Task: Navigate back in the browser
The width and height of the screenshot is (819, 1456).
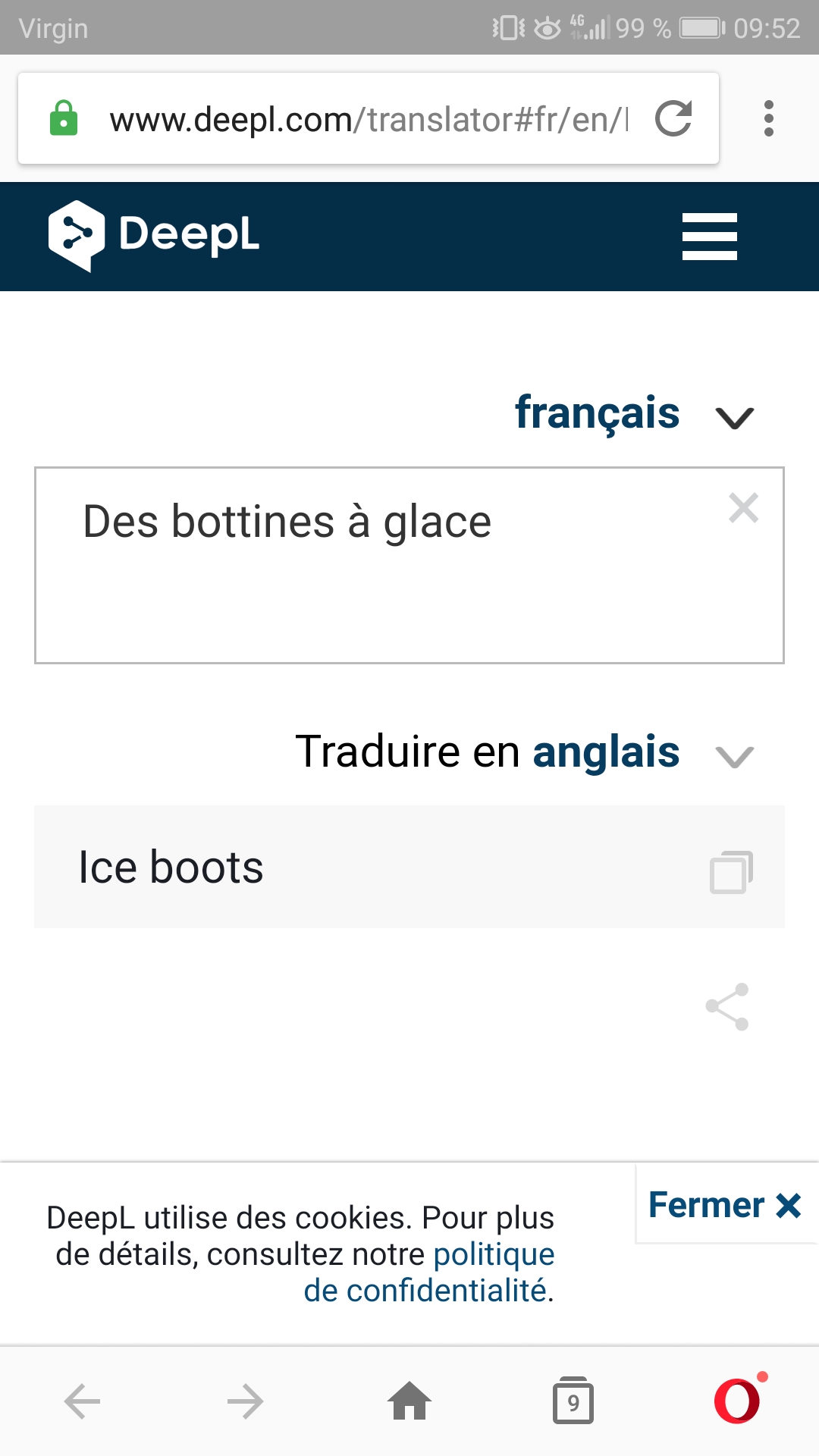Action: [83, 1401]
